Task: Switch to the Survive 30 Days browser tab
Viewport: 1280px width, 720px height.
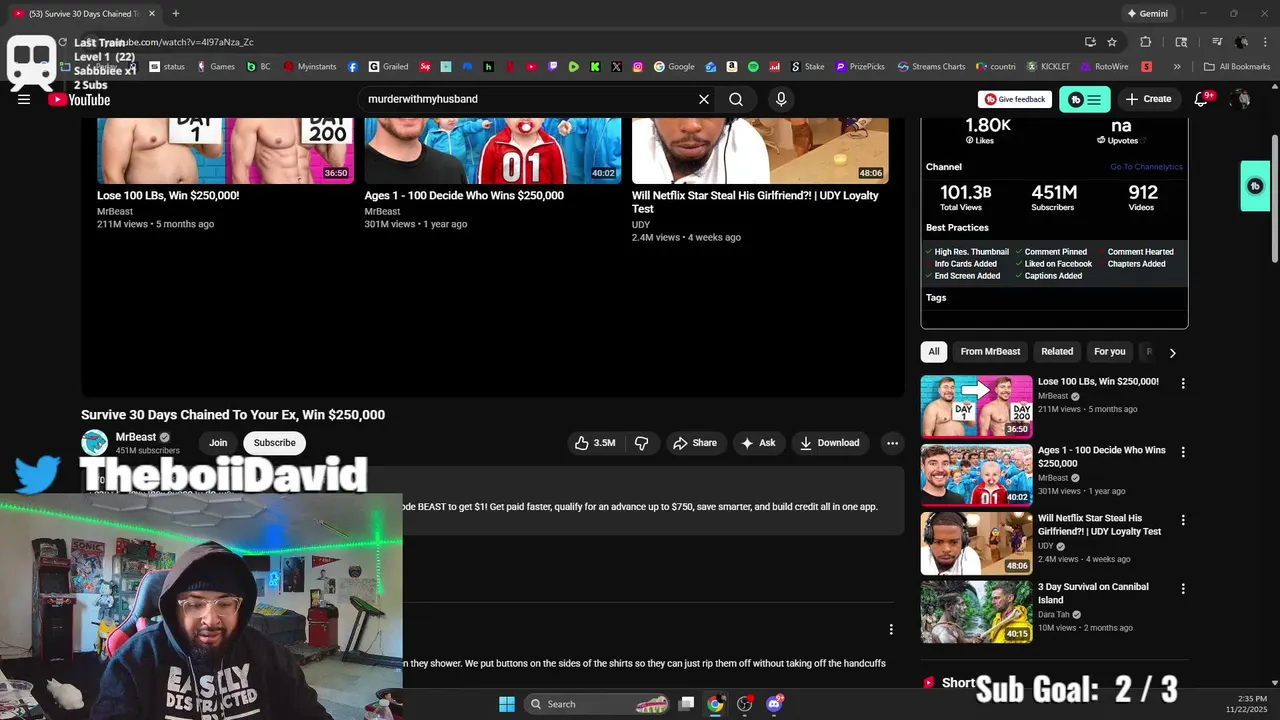Action: 82,13
